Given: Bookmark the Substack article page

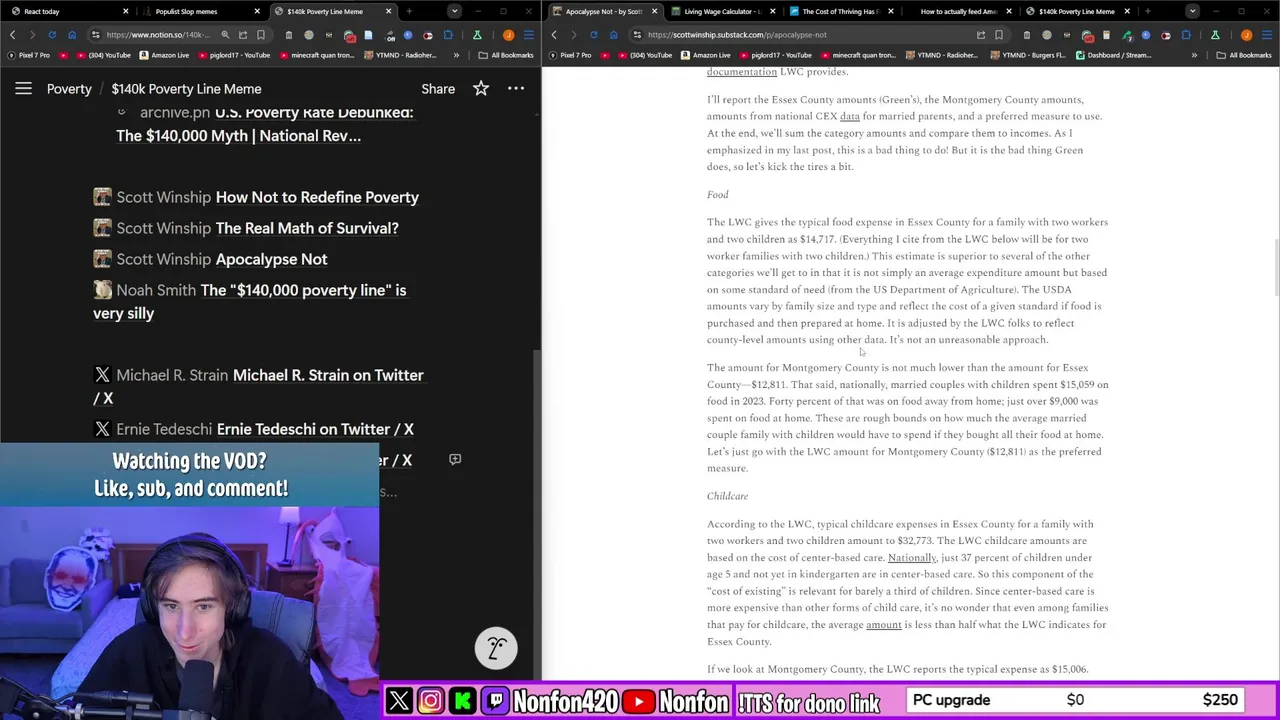Looking at the screenshot, I should [999, 34].
